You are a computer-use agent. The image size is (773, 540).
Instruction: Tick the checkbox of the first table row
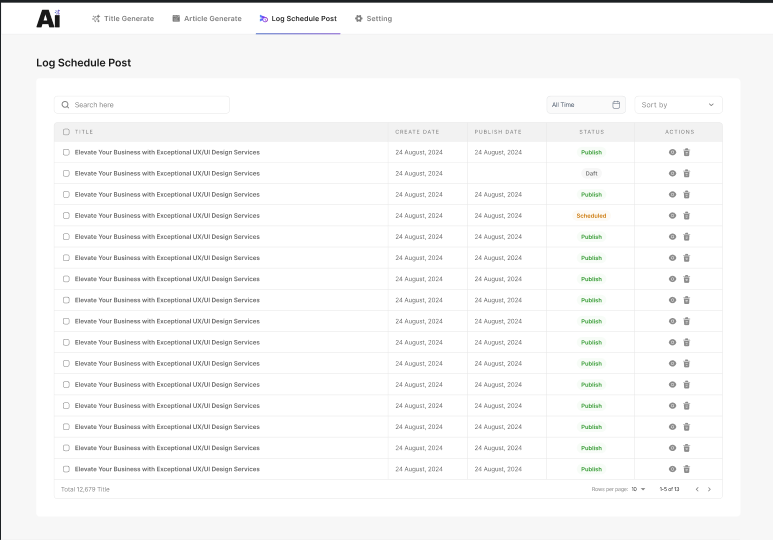66,152
